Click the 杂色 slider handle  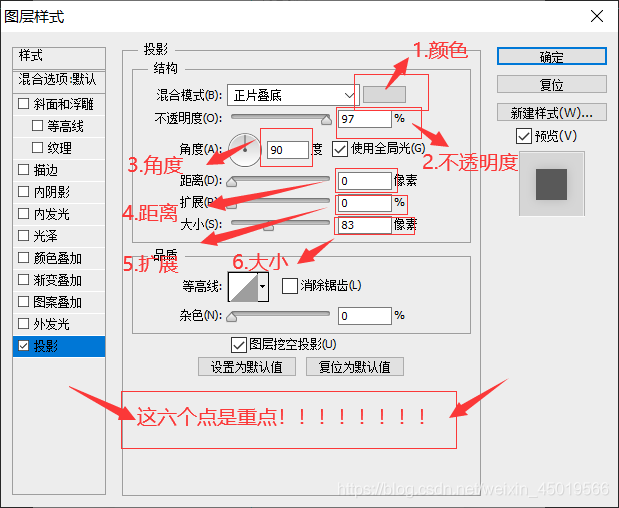pyautogui.click(x=232, y=317)
